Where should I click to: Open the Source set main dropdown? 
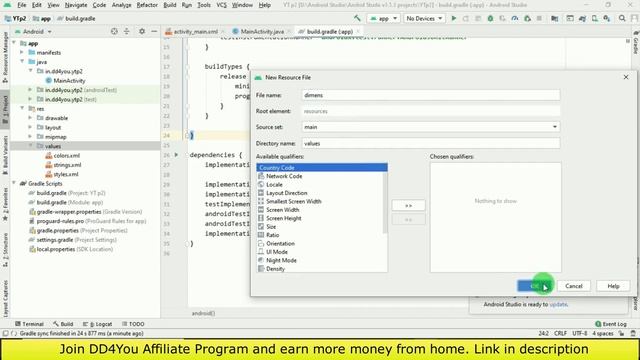(431, 127)
